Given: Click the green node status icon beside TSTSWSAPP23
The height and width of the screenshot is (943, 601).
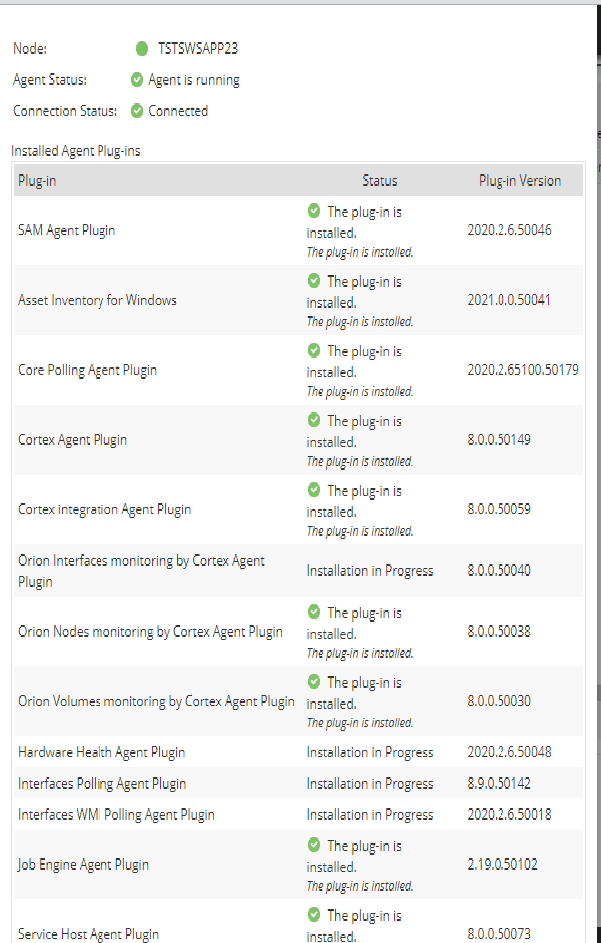Looking at the screenshot, I should [141, 48].
